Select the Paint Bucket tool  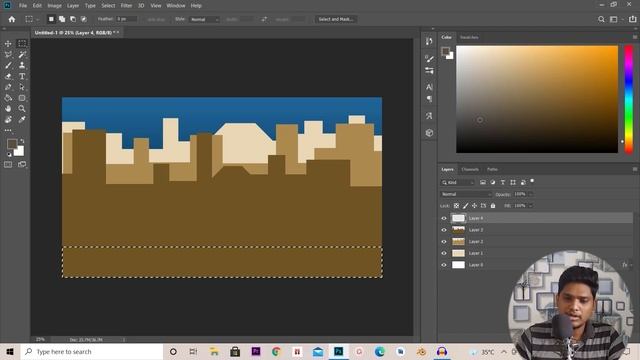[8, 98]
